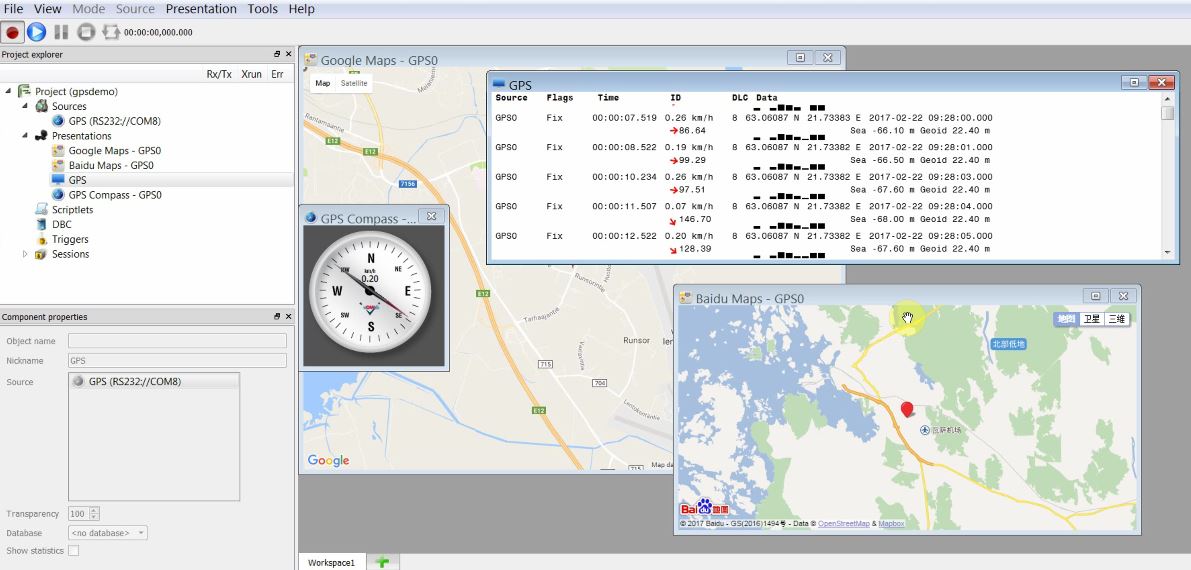This screenshot has height=570, width=1191.
Task: Click the Rx/Tx column header
Action: point(220,74)
